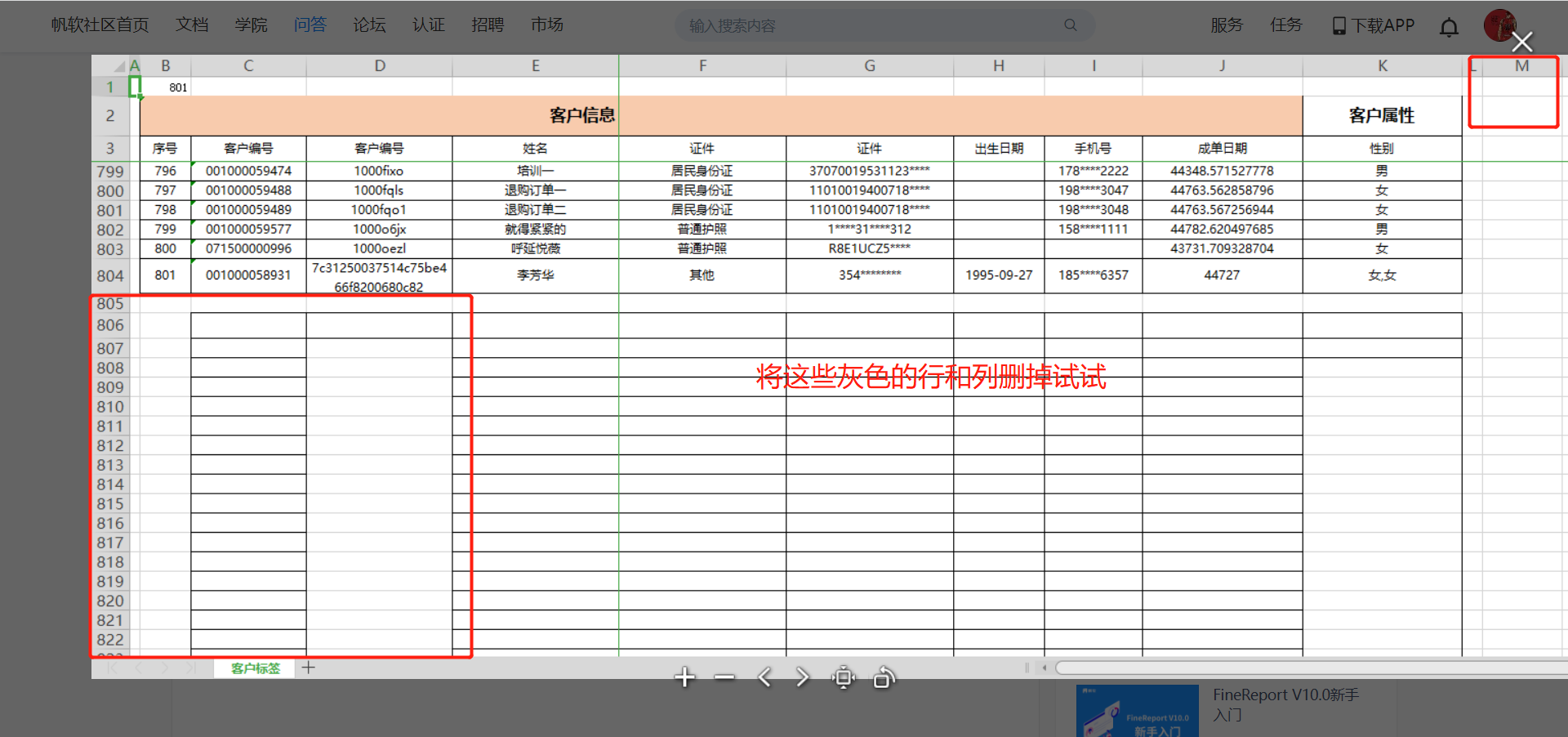Open 帆软社区首页 nav item
Screen dimensions: 1568x737
coord(100,25)
